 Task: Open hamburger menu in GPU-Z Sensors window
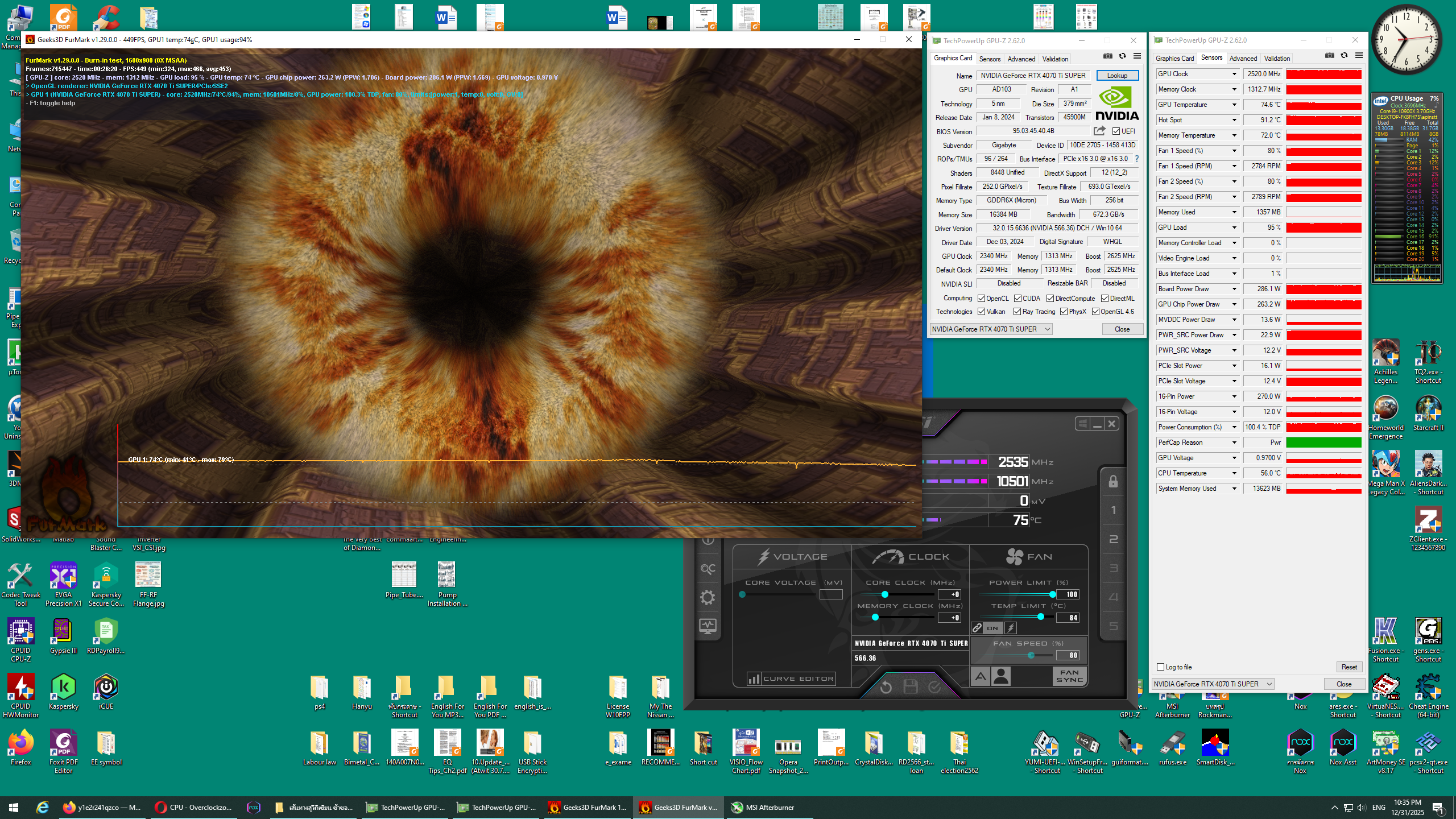(x=1359, y=56)
